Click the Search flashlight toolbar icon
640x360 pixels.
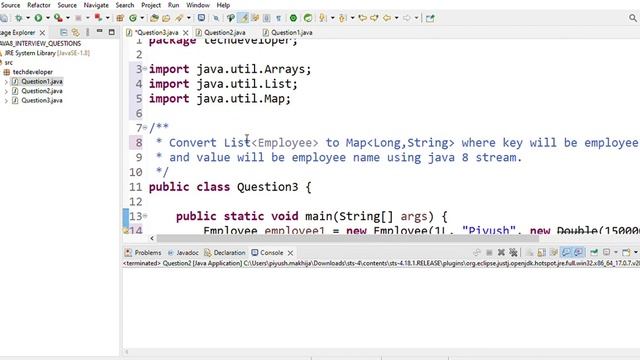pos(179,18)
